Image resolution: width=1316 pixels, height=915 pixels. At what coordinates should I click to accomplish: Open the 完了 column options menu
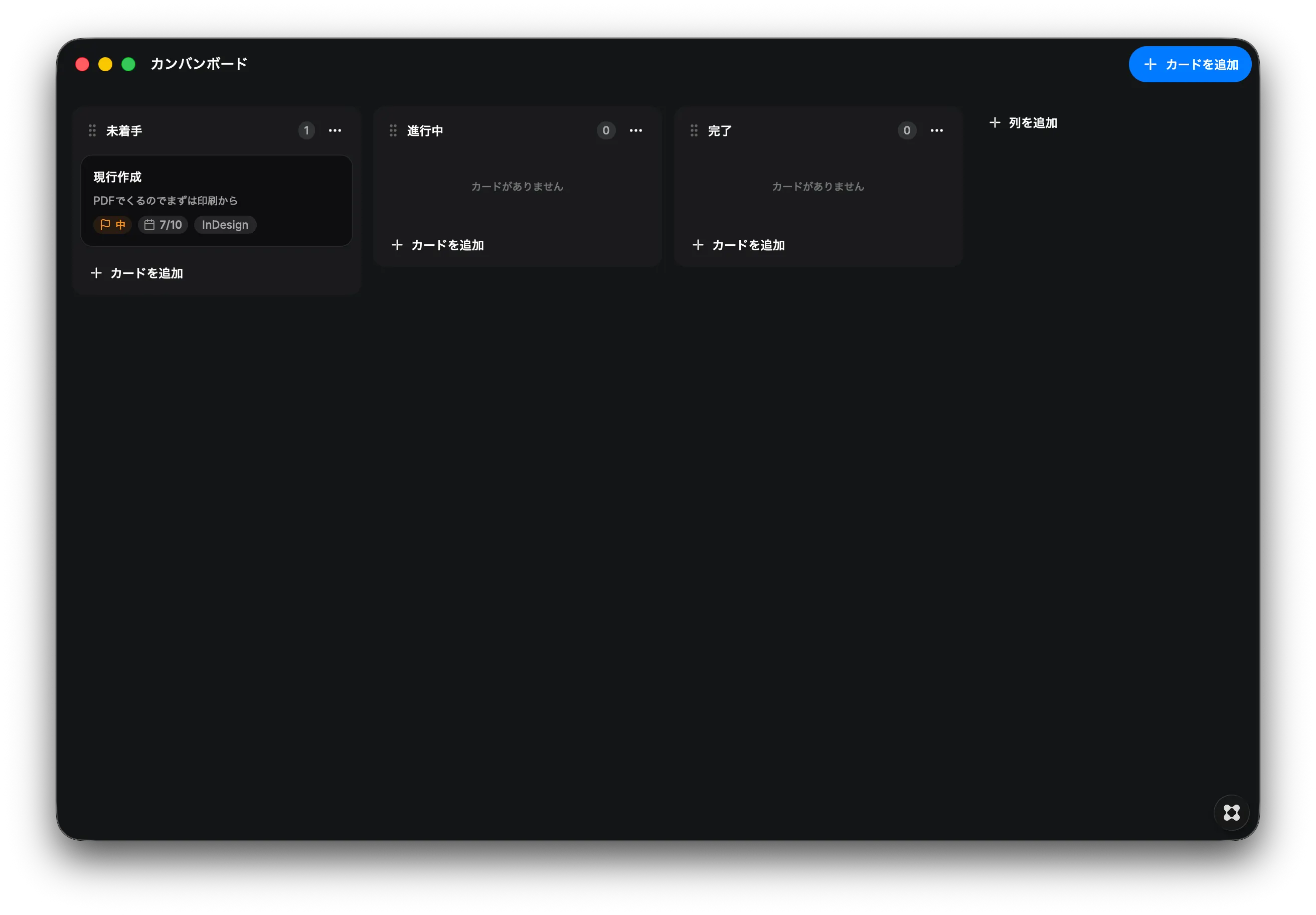936,131
